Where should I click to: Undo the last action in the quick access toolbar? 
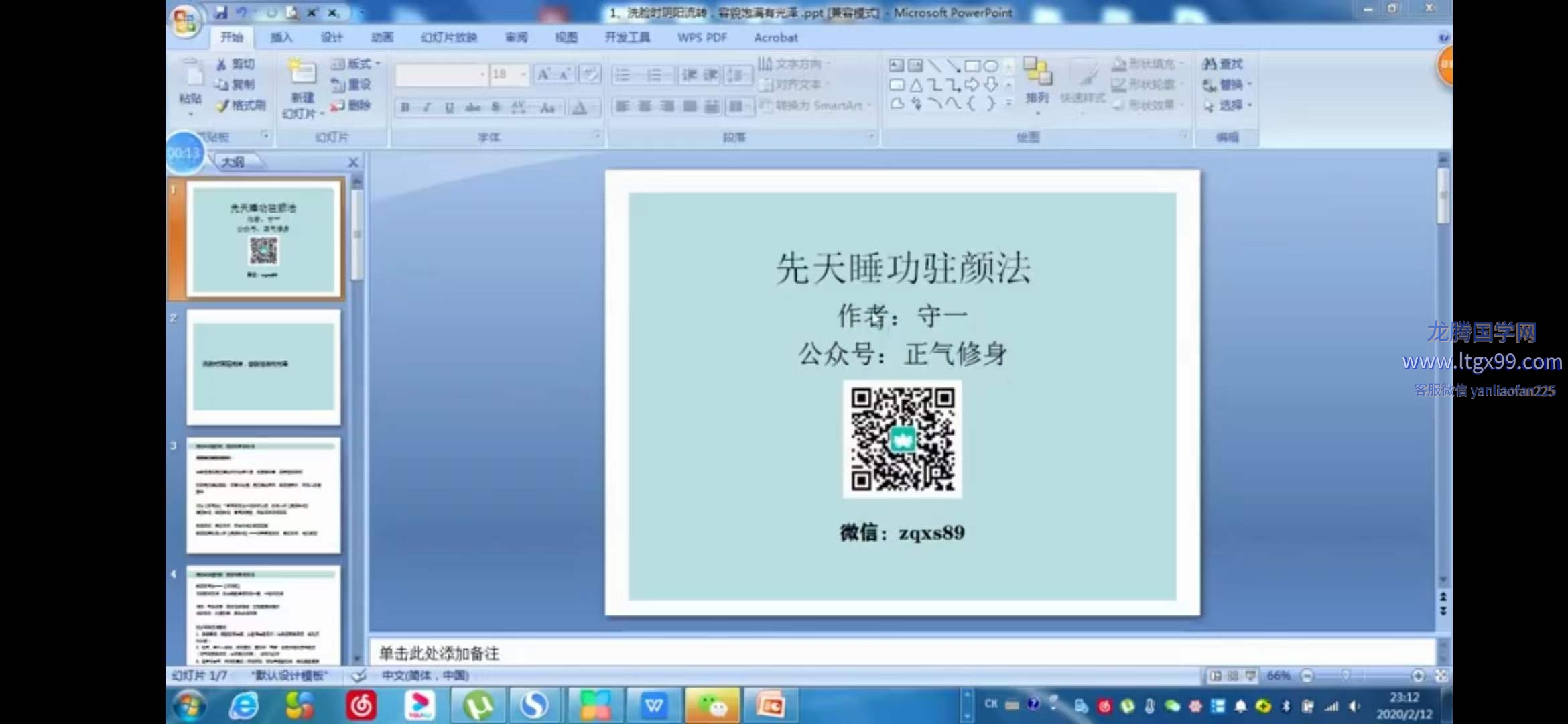tap(241, 12)
